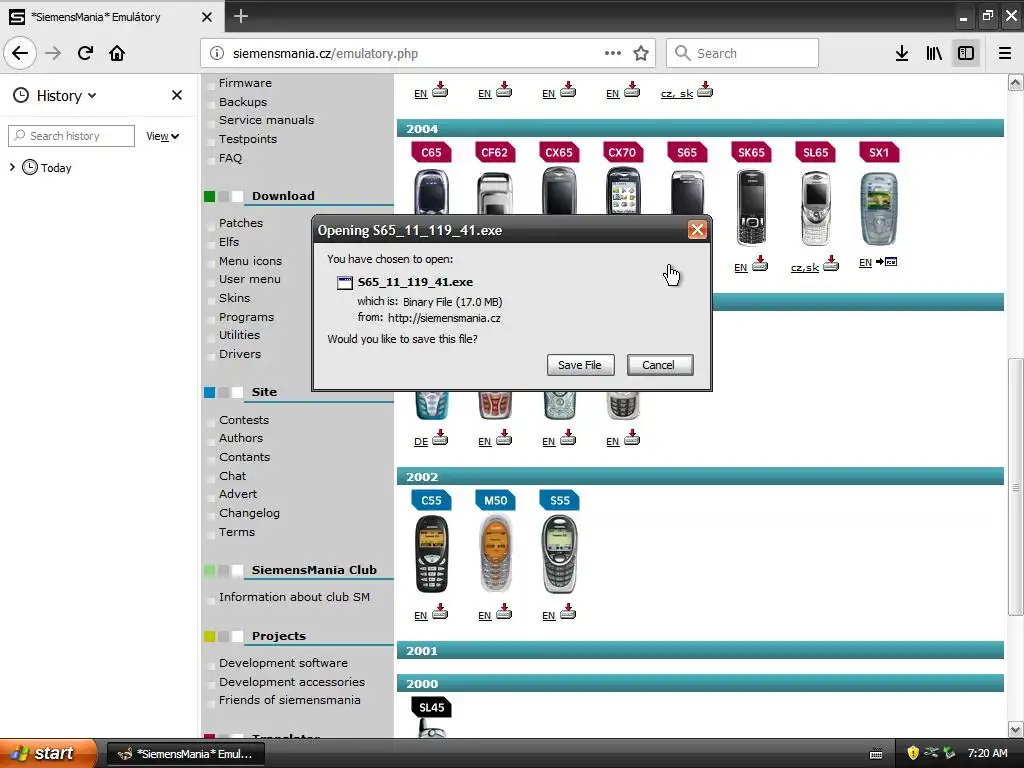
Task: Download the SL65 cz,sk emulator
Action: (815, 264)
